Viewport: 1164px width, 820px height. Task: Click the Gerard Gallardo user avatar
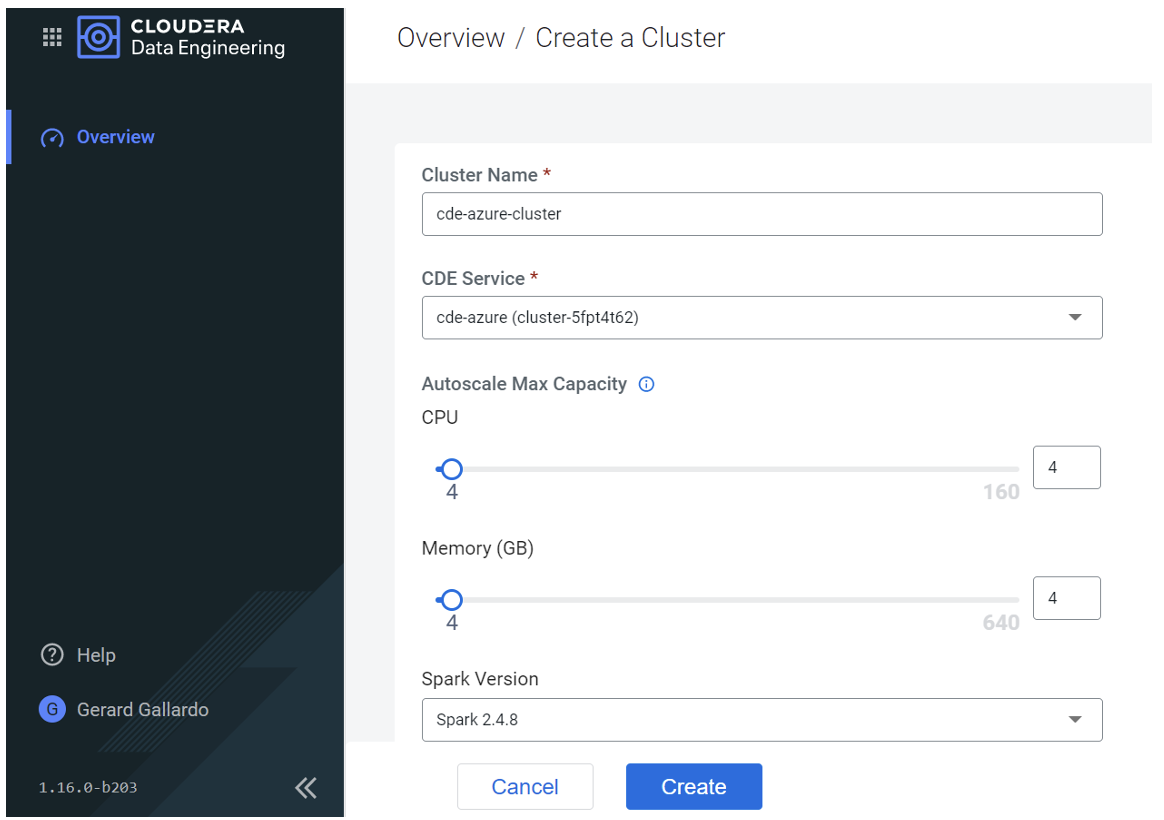[x=52, y=709]
